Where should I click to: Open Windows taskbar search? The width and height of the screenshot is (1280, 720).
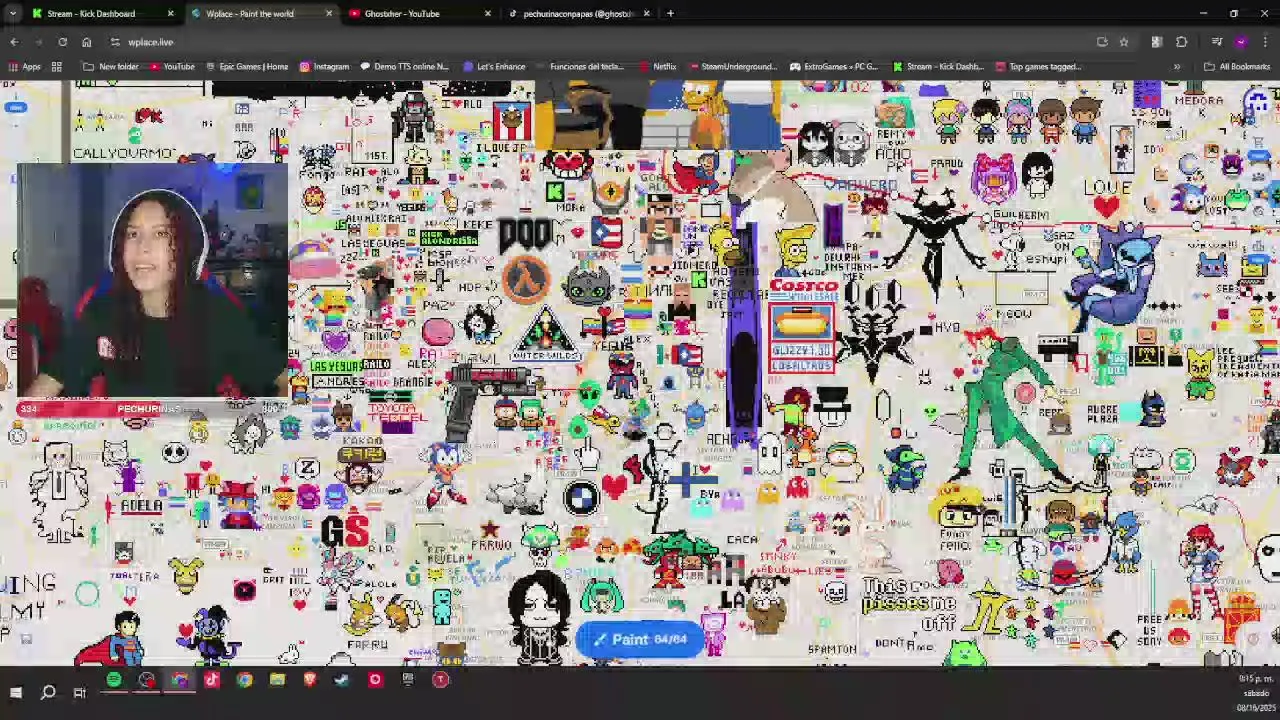[x=48, y=692]
